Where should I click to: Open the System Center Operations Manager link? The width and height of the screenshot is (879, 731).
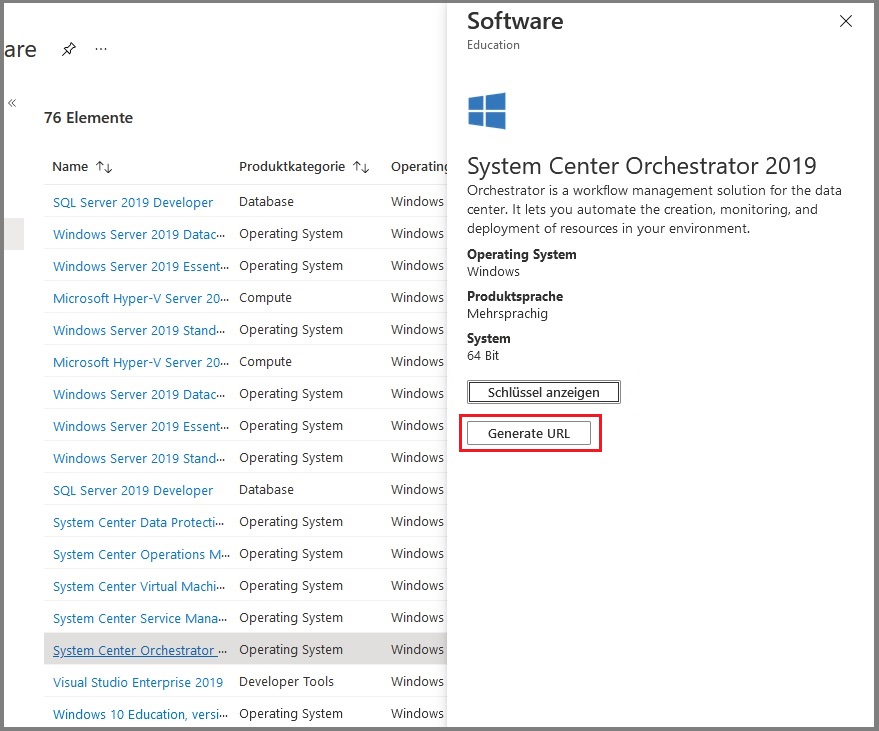pos(141,554)
